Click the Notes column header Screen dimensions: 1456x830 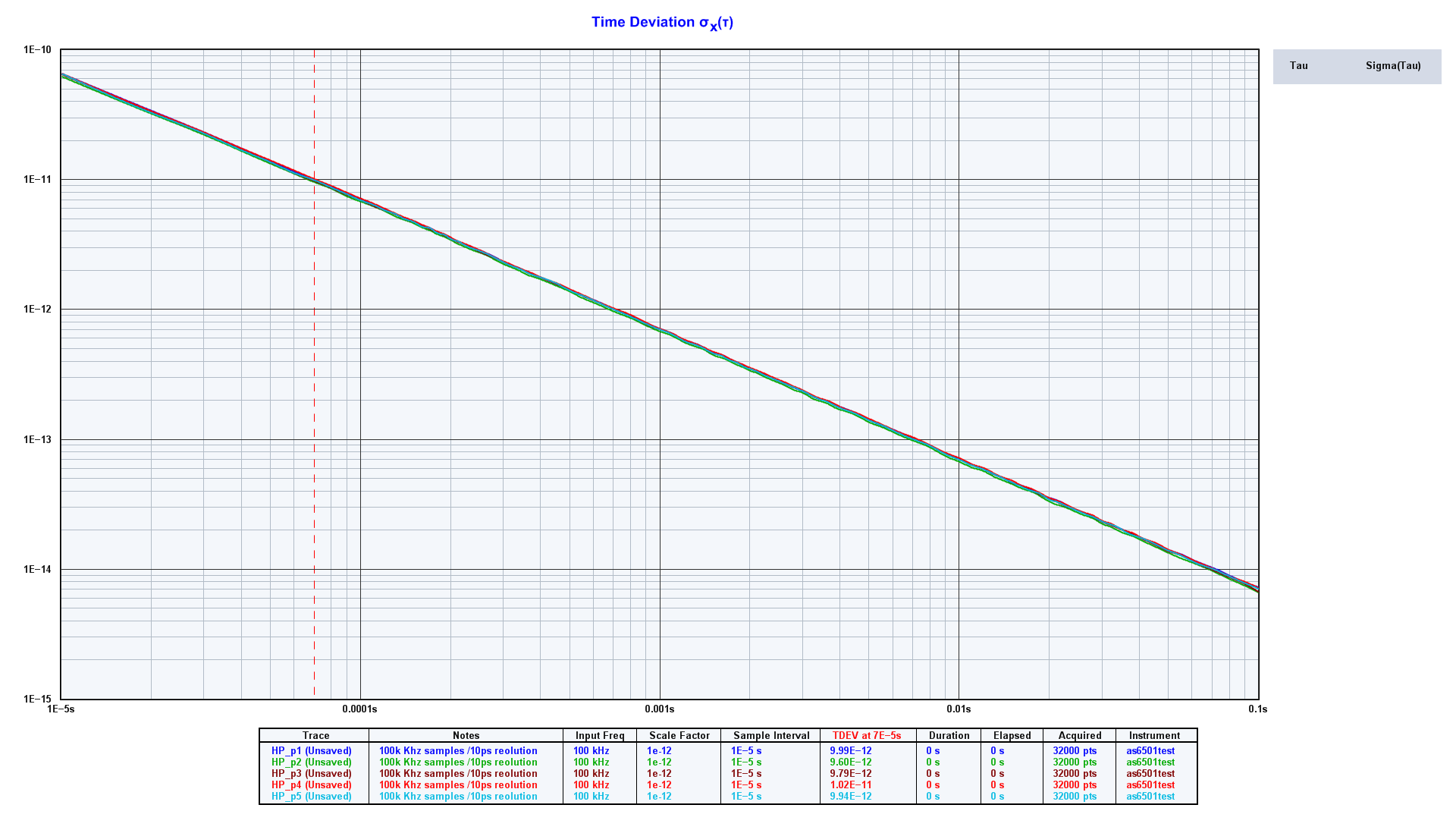pos(466,735)
